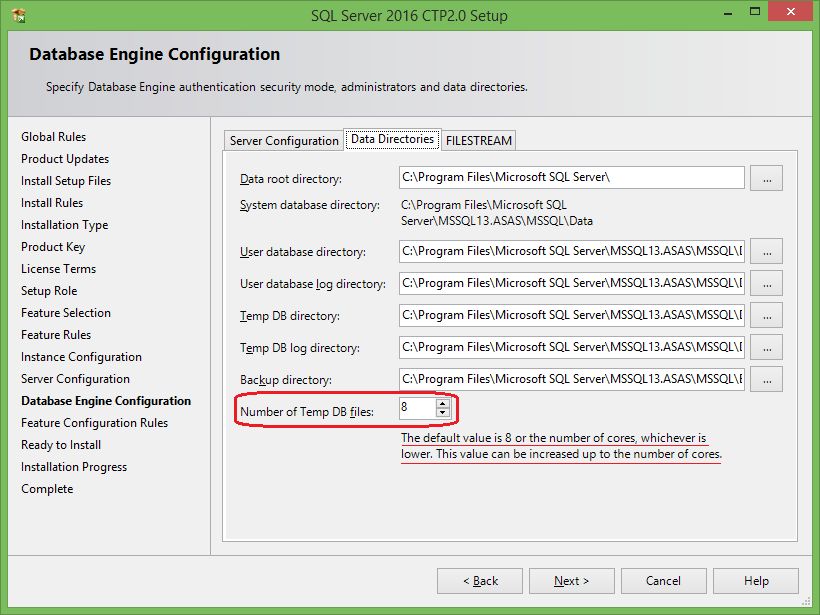
Task: Maximize the setup window
Action: [755, 12]
